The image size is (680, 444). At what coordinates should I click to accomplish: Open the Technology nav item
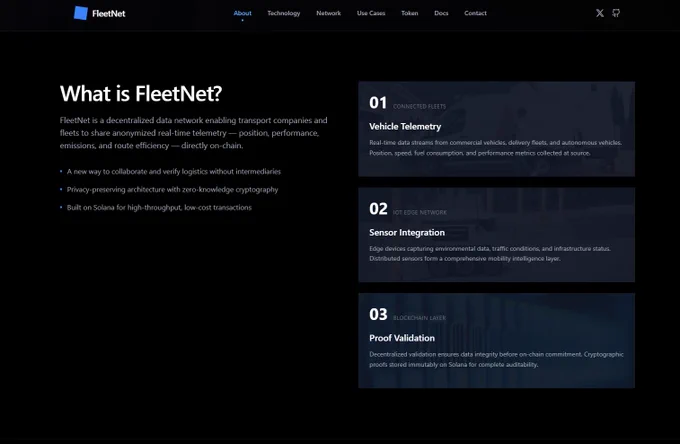(284, 13)
